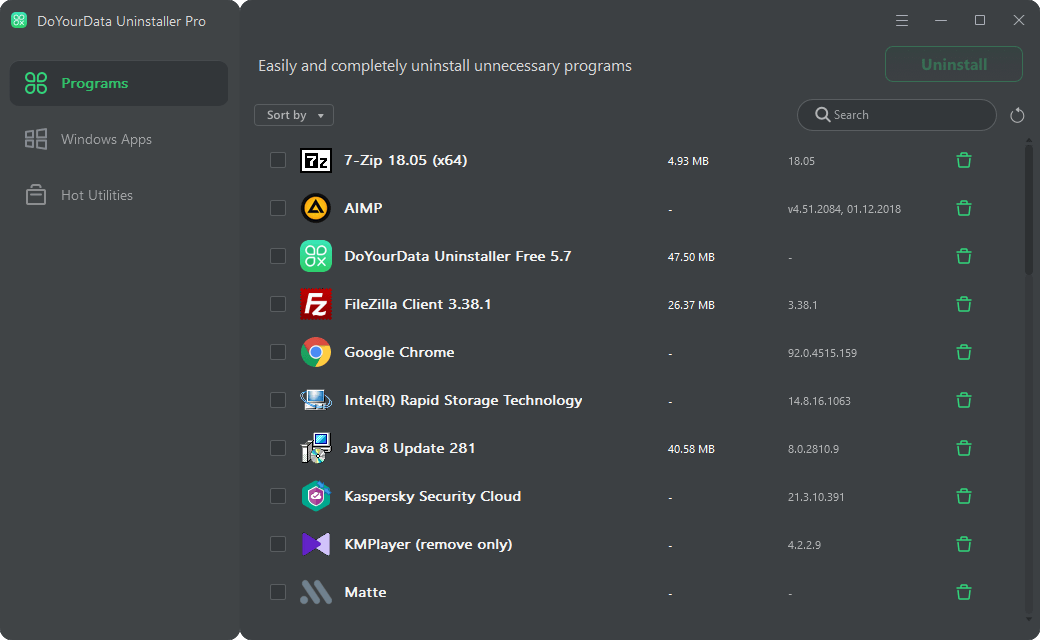
Task: Click the Intel Rapid Storage Technology icon
Action: (x=316, y=400)
